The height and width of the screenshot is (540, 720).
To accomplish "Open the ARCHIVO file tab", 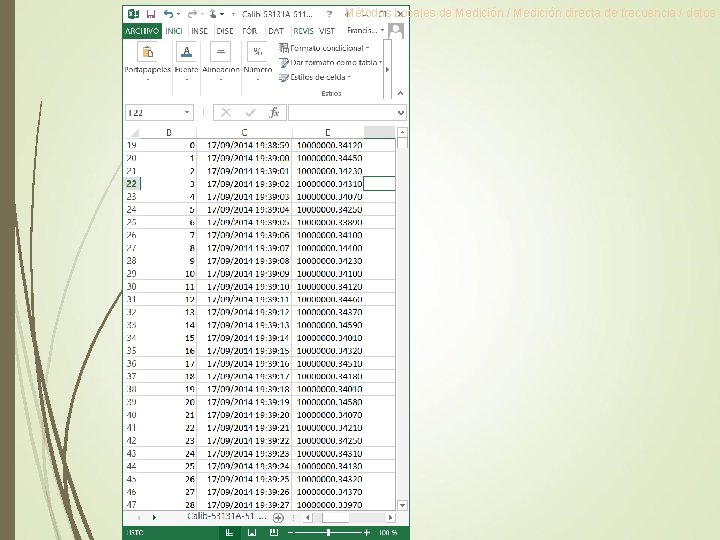I will (142, 31).
